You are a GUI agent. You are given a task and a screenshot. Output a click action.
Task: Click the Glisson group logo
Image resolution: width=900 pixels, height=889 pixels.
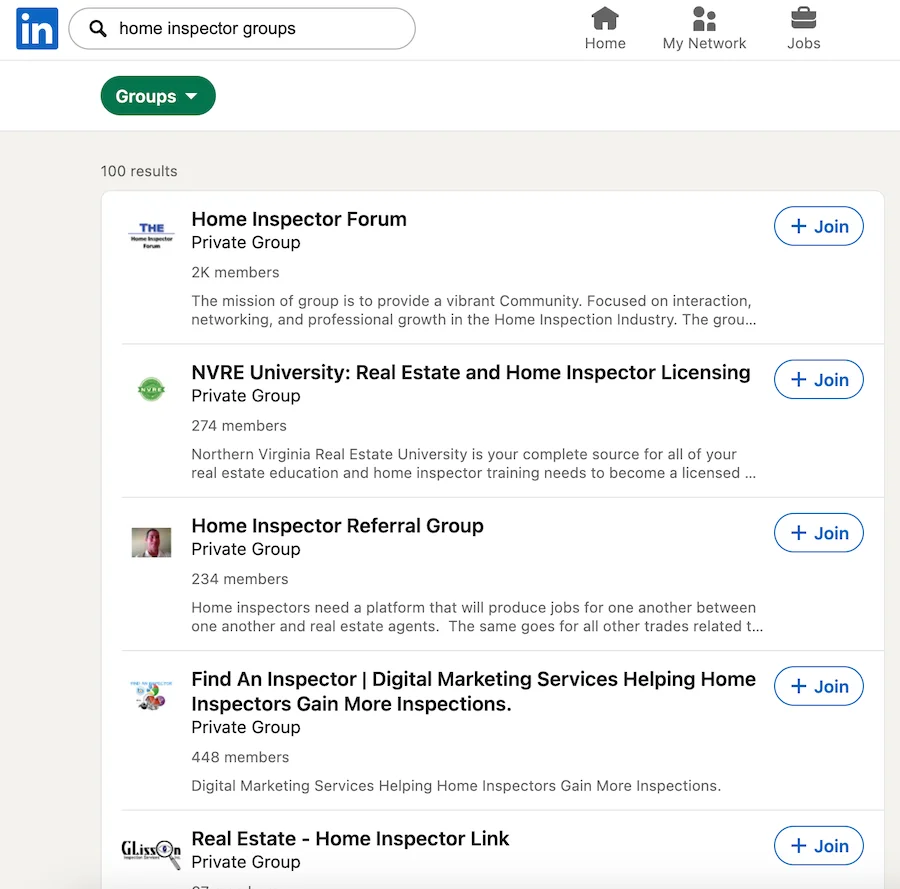[x=152, y=854]
